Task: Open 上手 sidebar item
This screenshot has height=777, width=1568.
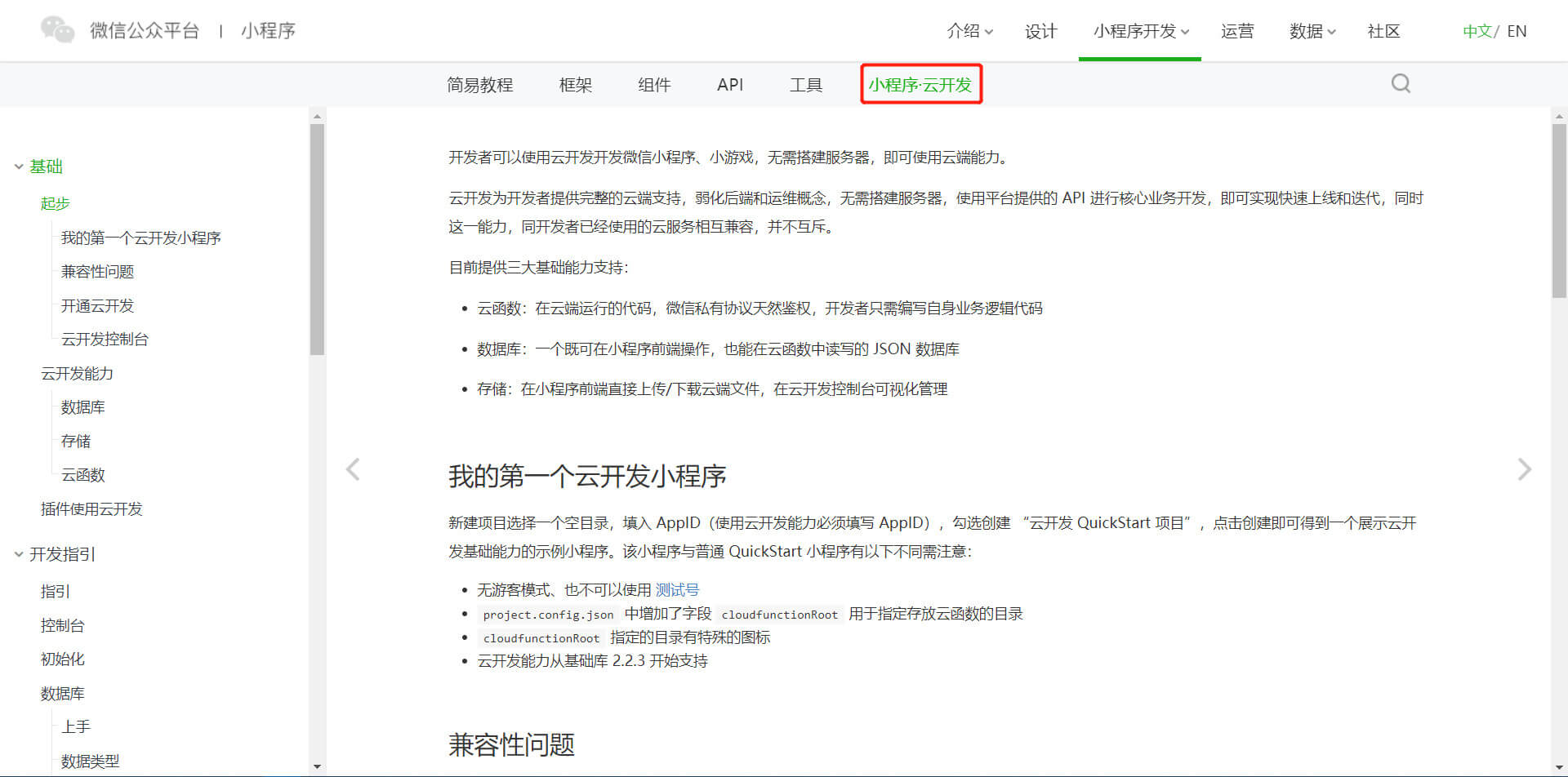Action: coord(75,726)
